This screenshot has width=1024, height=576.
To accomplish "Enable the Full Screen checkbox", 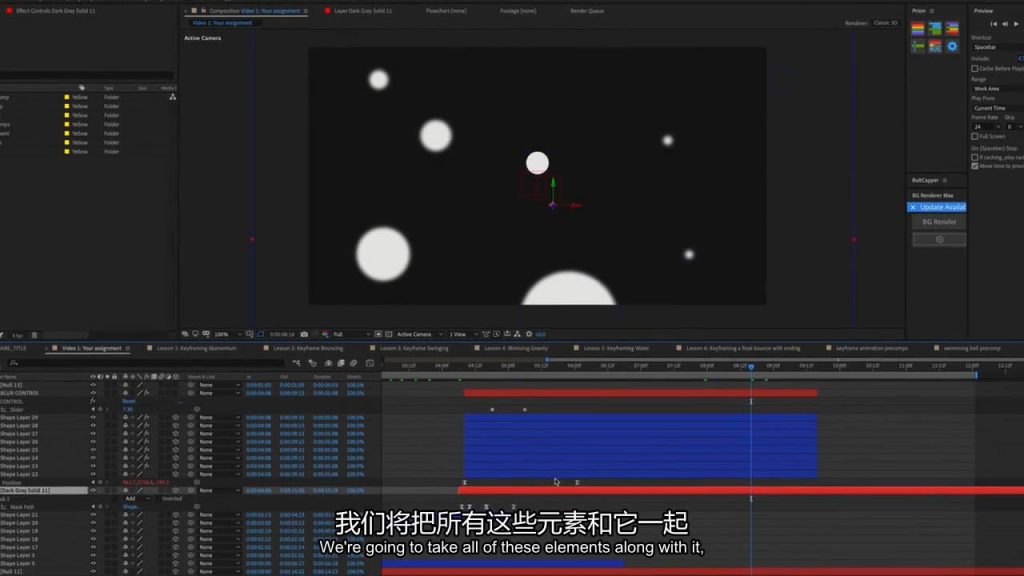I will 974,136.
